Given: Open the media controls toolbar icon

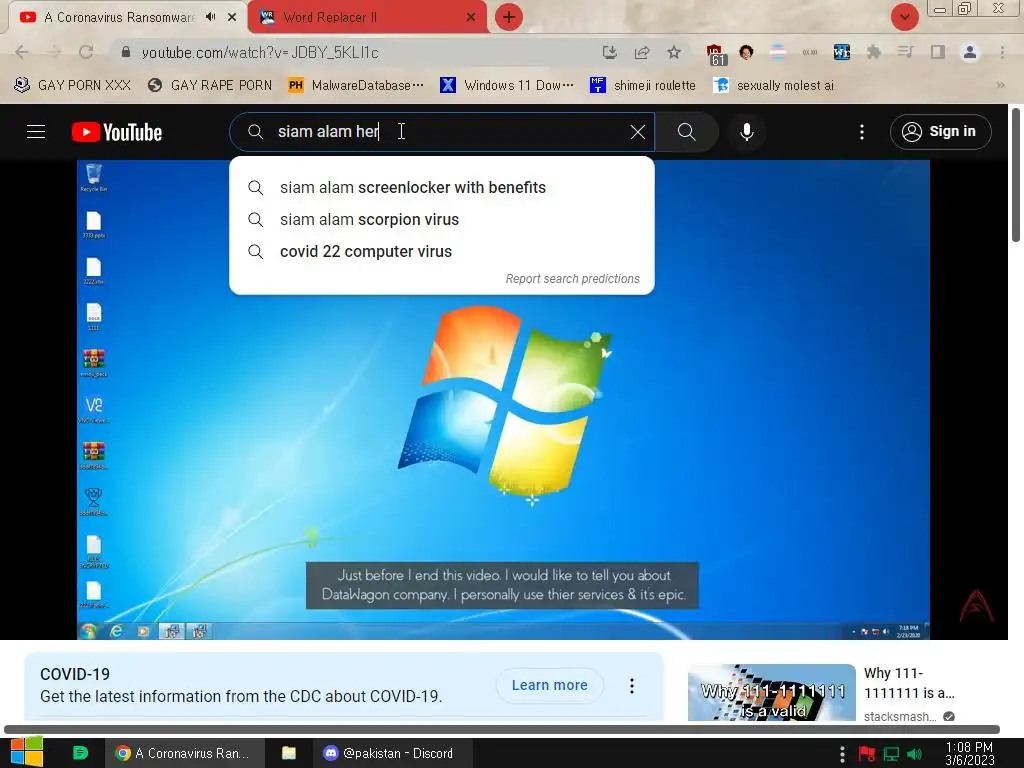Looking at the screenshot, I should pyautogui.click(x=905, y=52).
